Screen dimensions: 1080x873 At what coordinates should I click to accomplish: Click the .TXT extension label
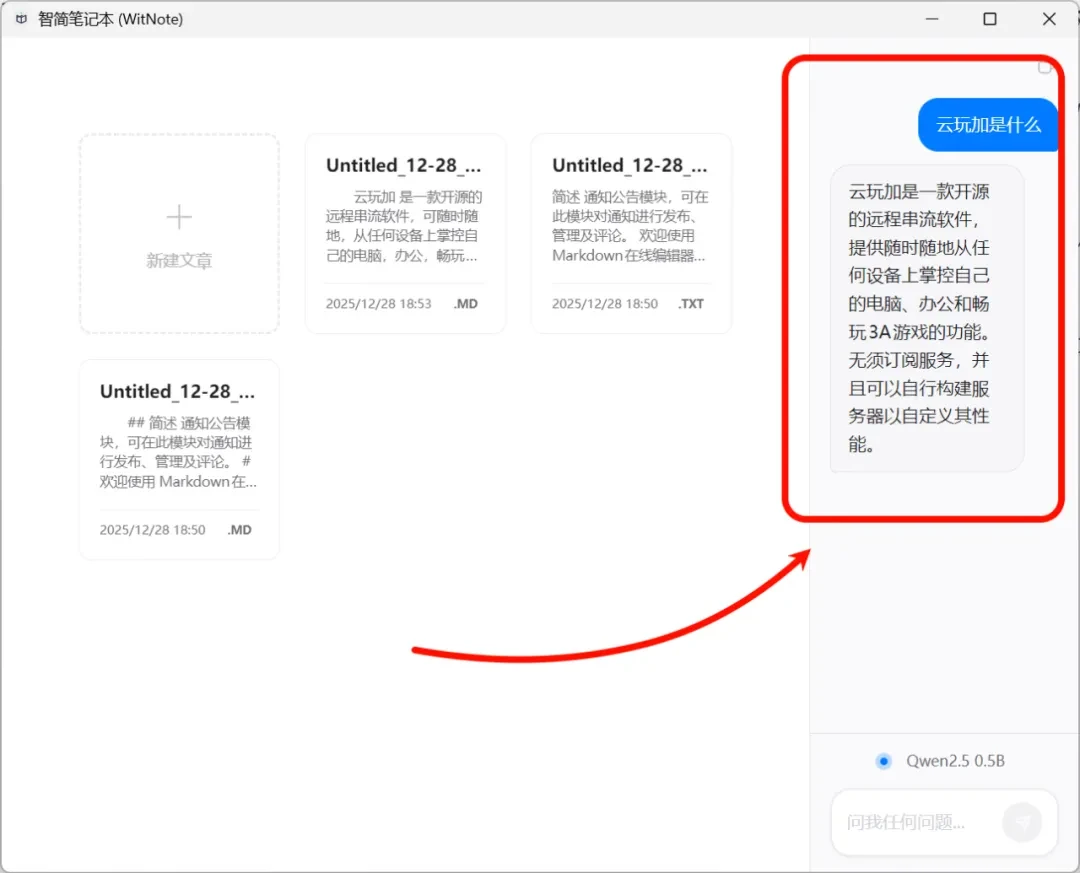click(691, 304)
